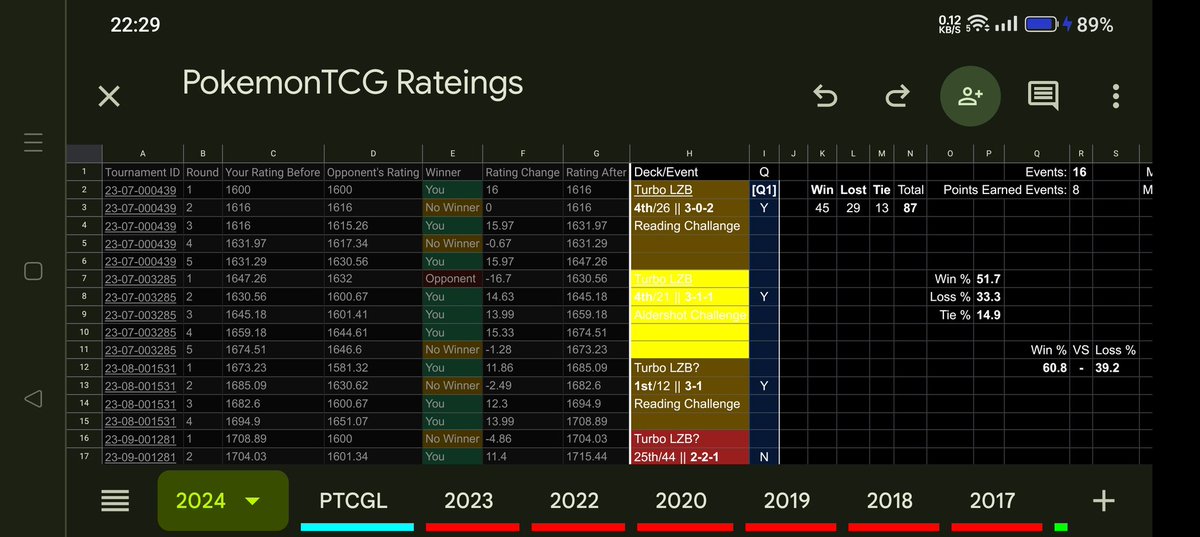The height and width of the screenshot is (537, 1200).
Task: Undo the last edit
Action: pyautogui.click(x=825, y=96)
